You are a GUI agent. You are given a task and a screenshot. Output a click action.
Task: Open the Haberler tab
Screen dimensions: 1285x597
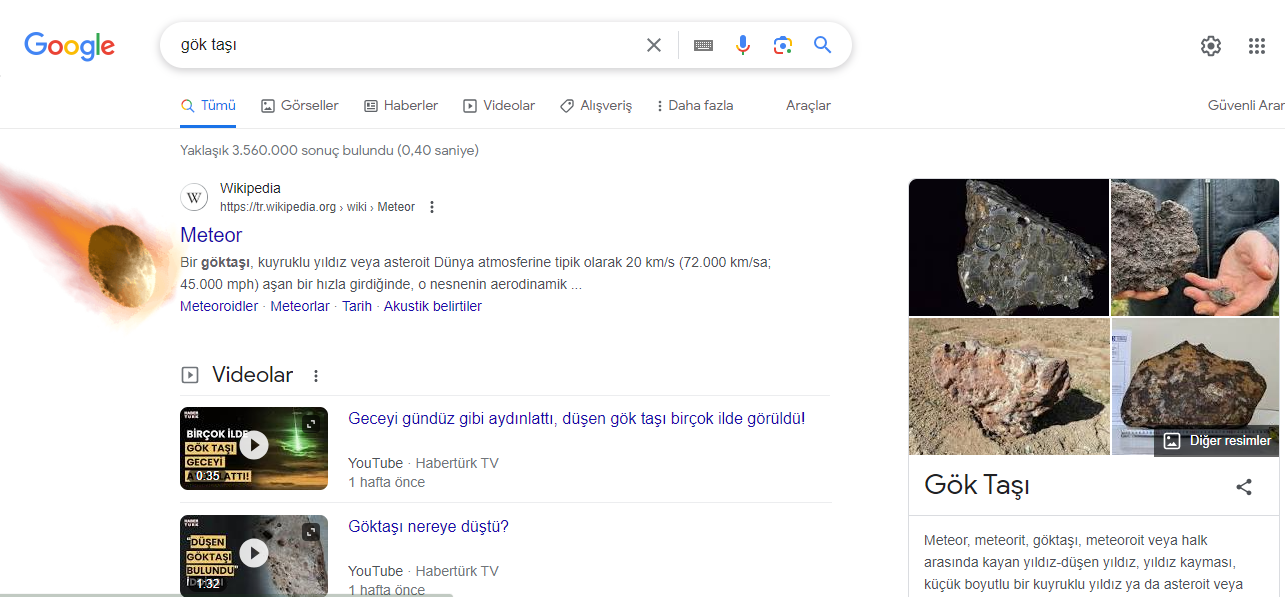point(400,105)
